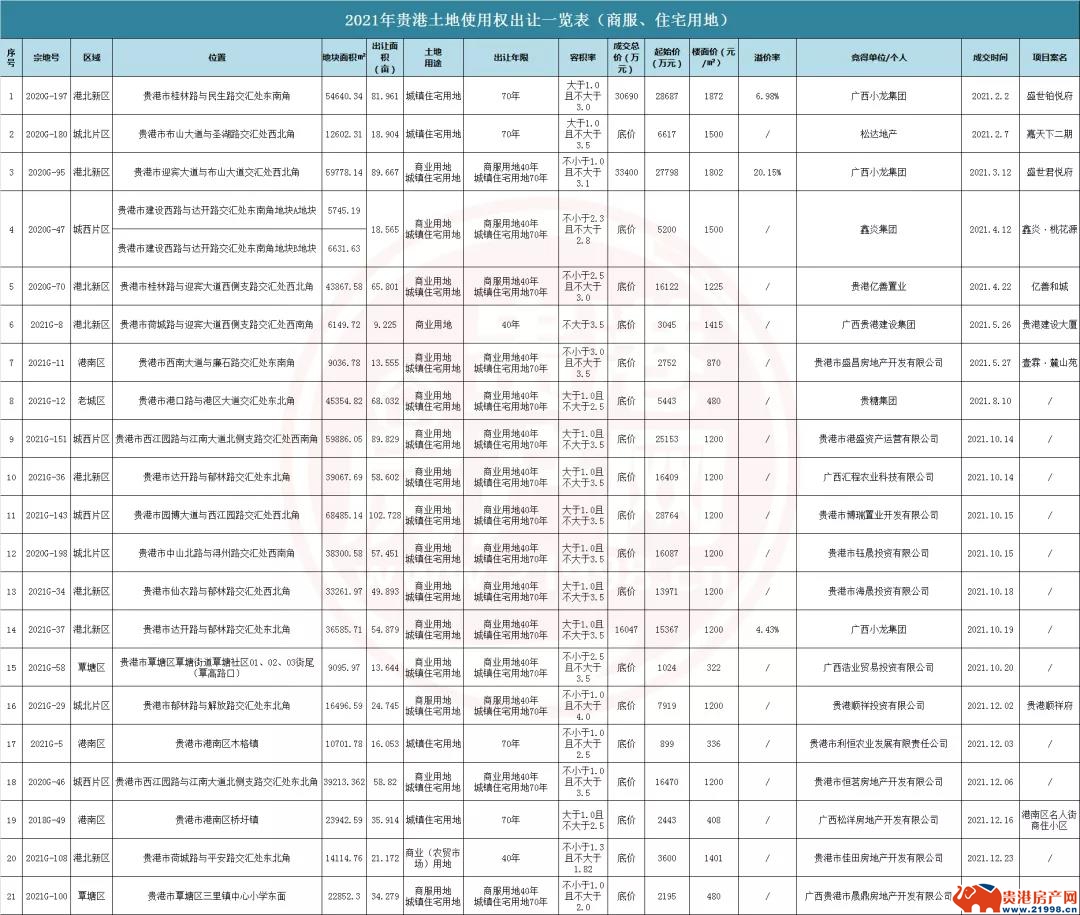Click deal date '2021.4.12'
The width and height of the screenshot is (1080, 915).
coord(990,229)
